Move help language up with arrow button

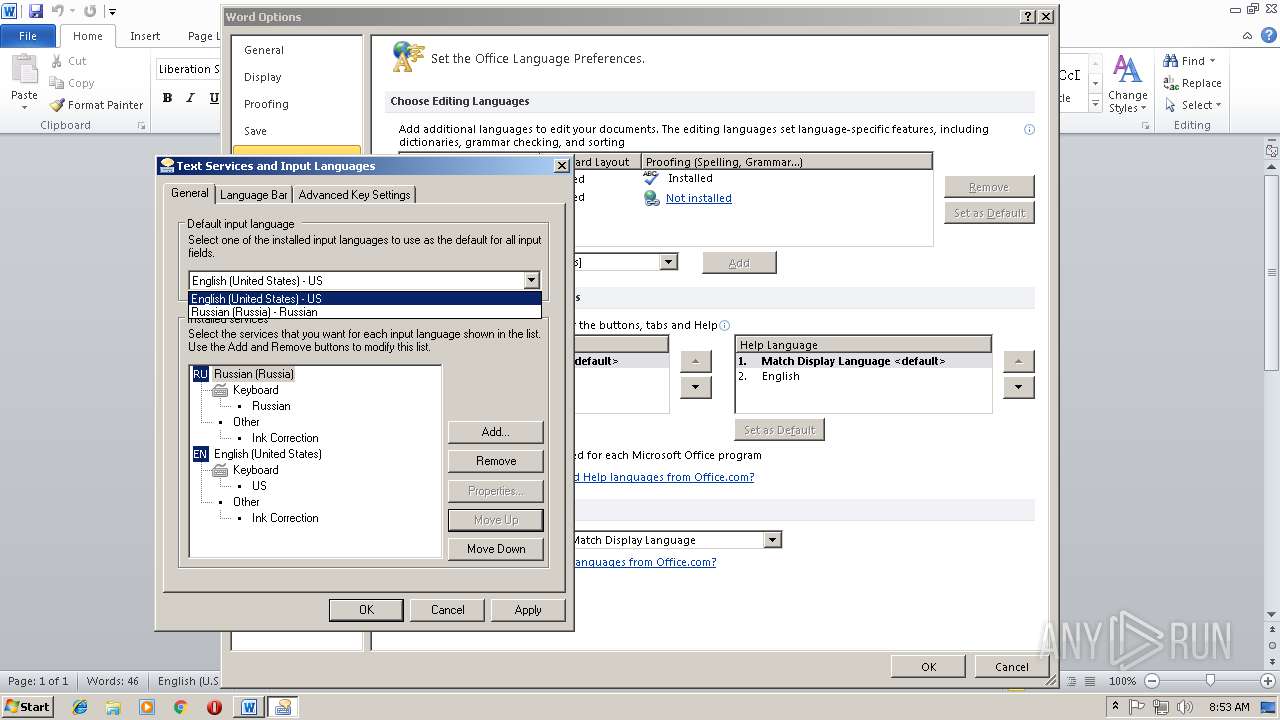(1018, 361)
